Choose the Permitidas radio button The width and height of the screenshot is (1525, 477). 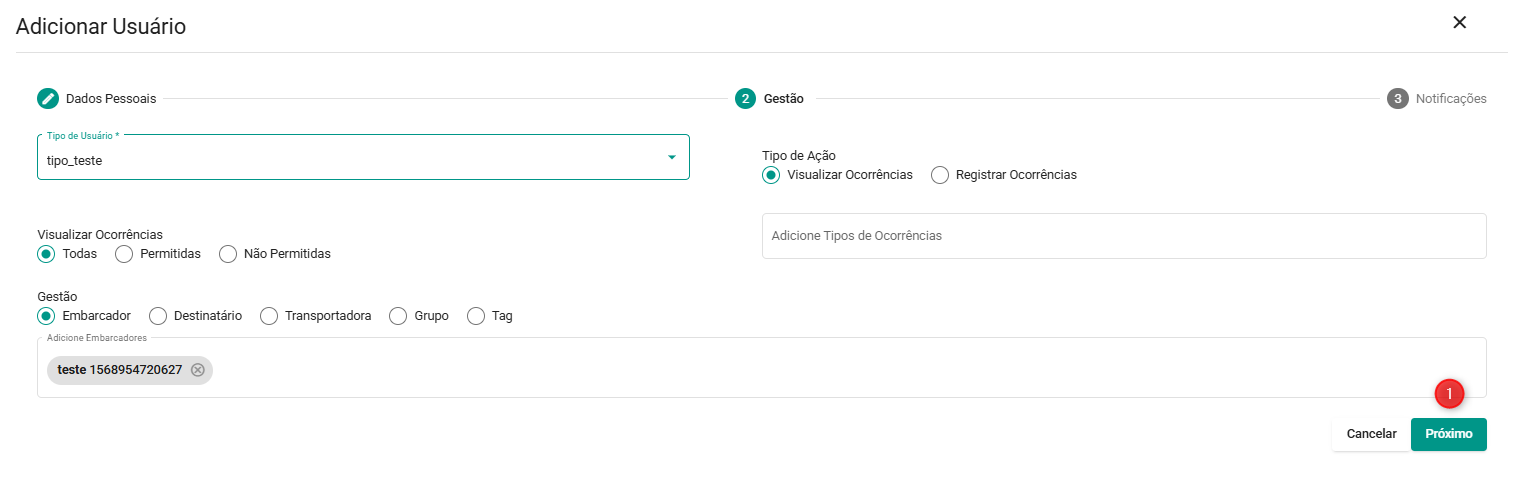click(125, 254)
